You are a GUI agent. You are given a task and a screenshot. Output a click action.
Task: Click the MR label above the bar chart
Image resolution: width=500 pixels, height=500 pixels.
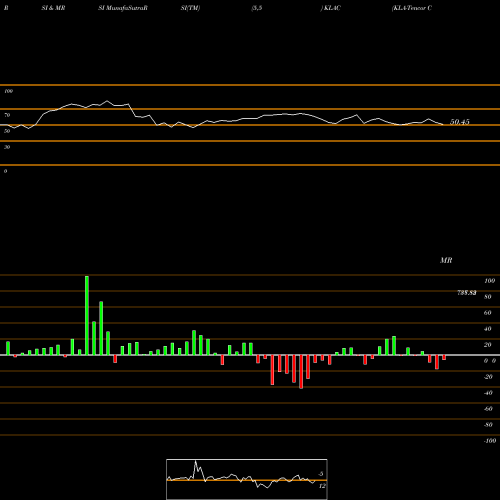tap(446, 260)
